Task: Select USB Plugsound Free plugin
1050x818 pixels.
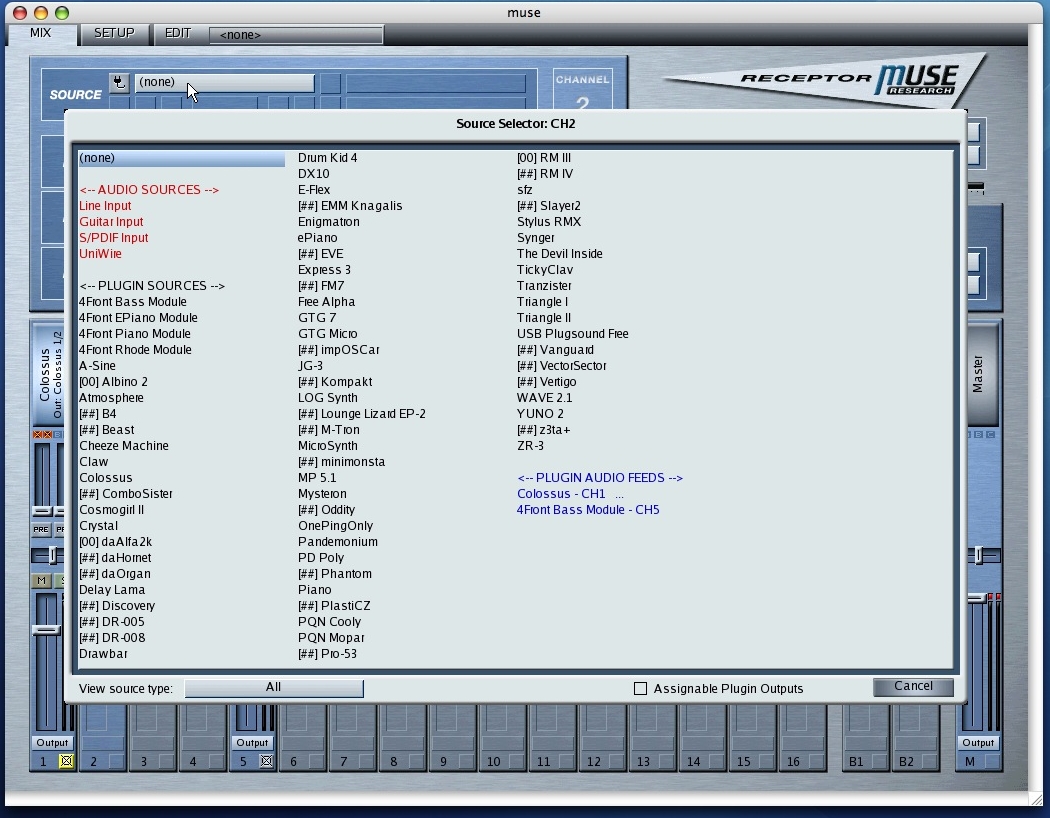Action: [x=573, y=334]
